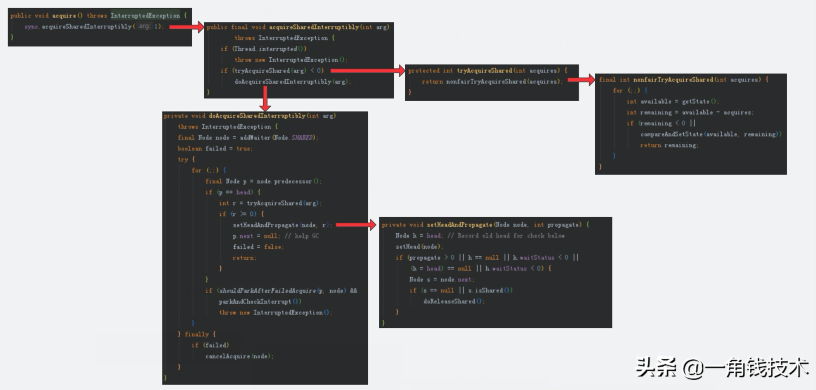This screenshot has height=390, width=816.
Task: Click the parkAndCheckInterrupt() line
Action: click(260, 301)
